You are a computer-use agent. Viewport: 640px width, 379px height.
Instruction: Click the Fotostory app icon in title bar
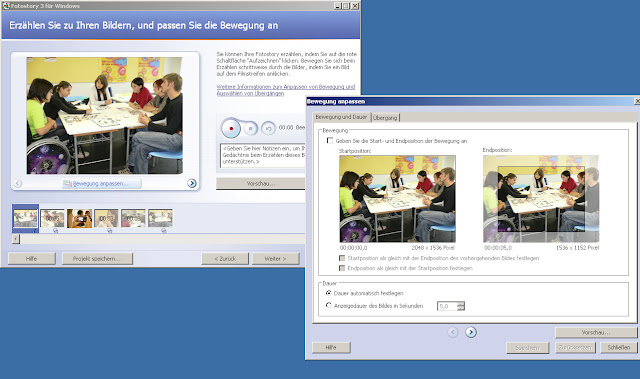(x=6, y=6)
